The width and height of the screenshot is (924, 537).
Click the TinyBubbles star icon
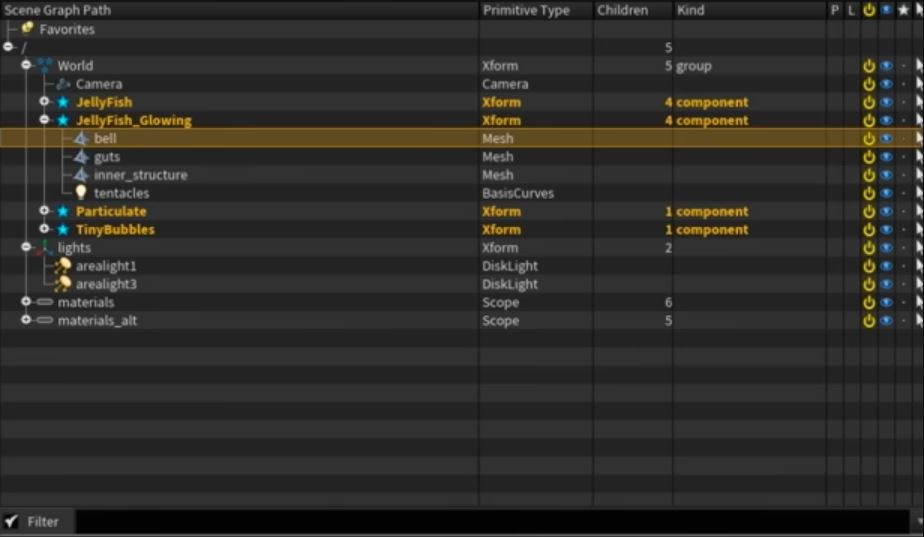click(63, 229)
